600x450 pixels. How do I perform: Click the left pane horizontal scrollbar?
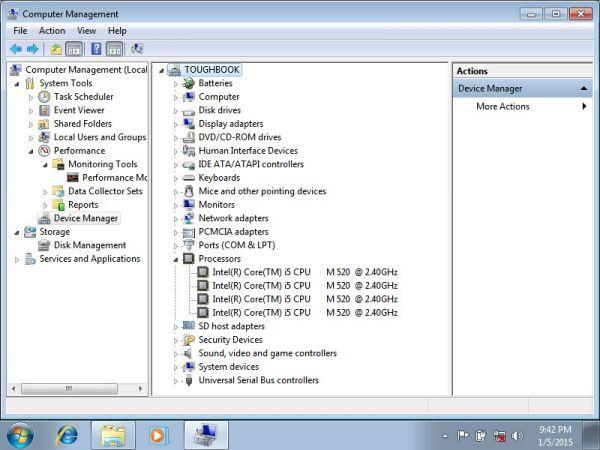point(70,388)
